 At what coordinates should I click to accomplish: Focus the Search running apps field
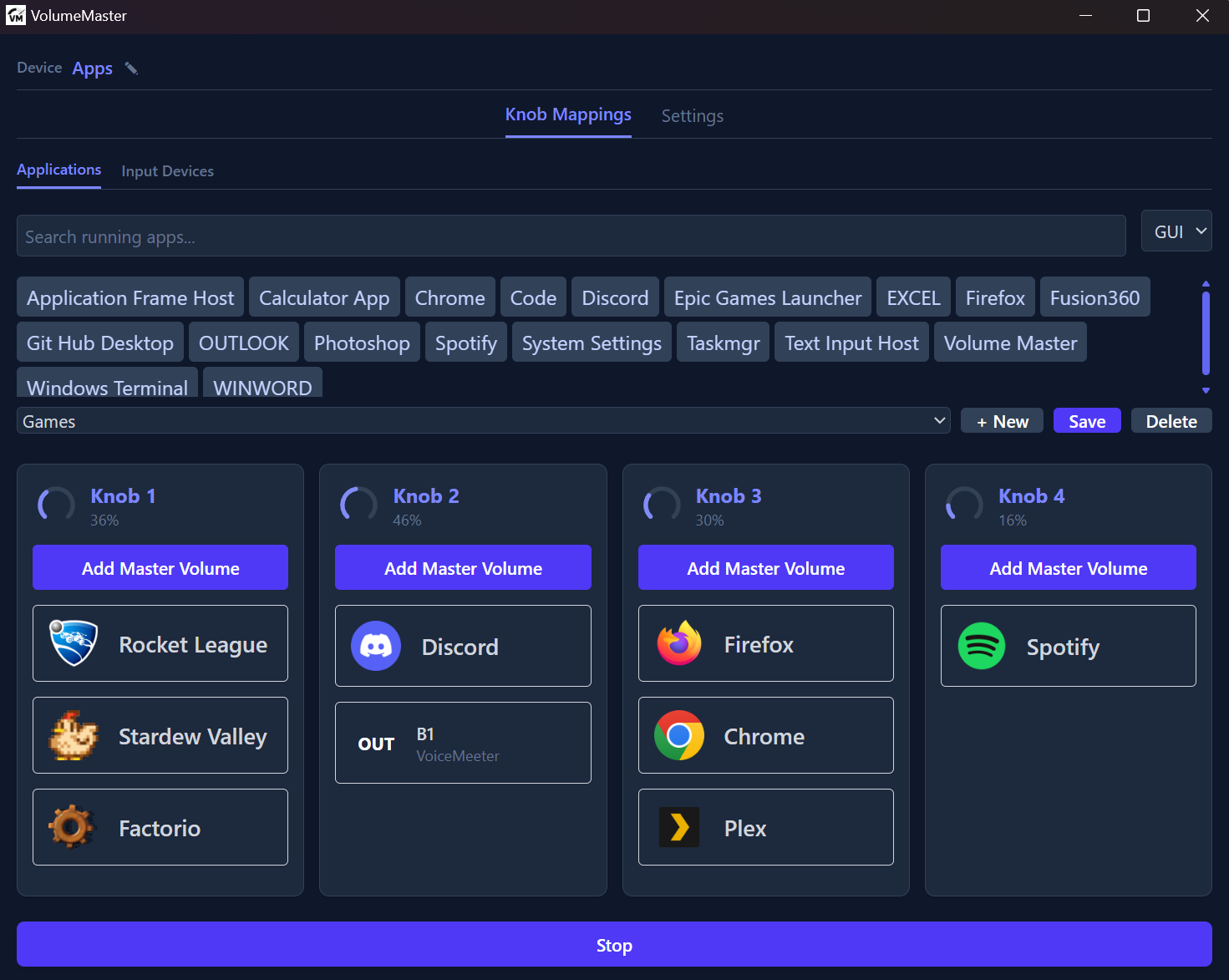pos(571,236)
